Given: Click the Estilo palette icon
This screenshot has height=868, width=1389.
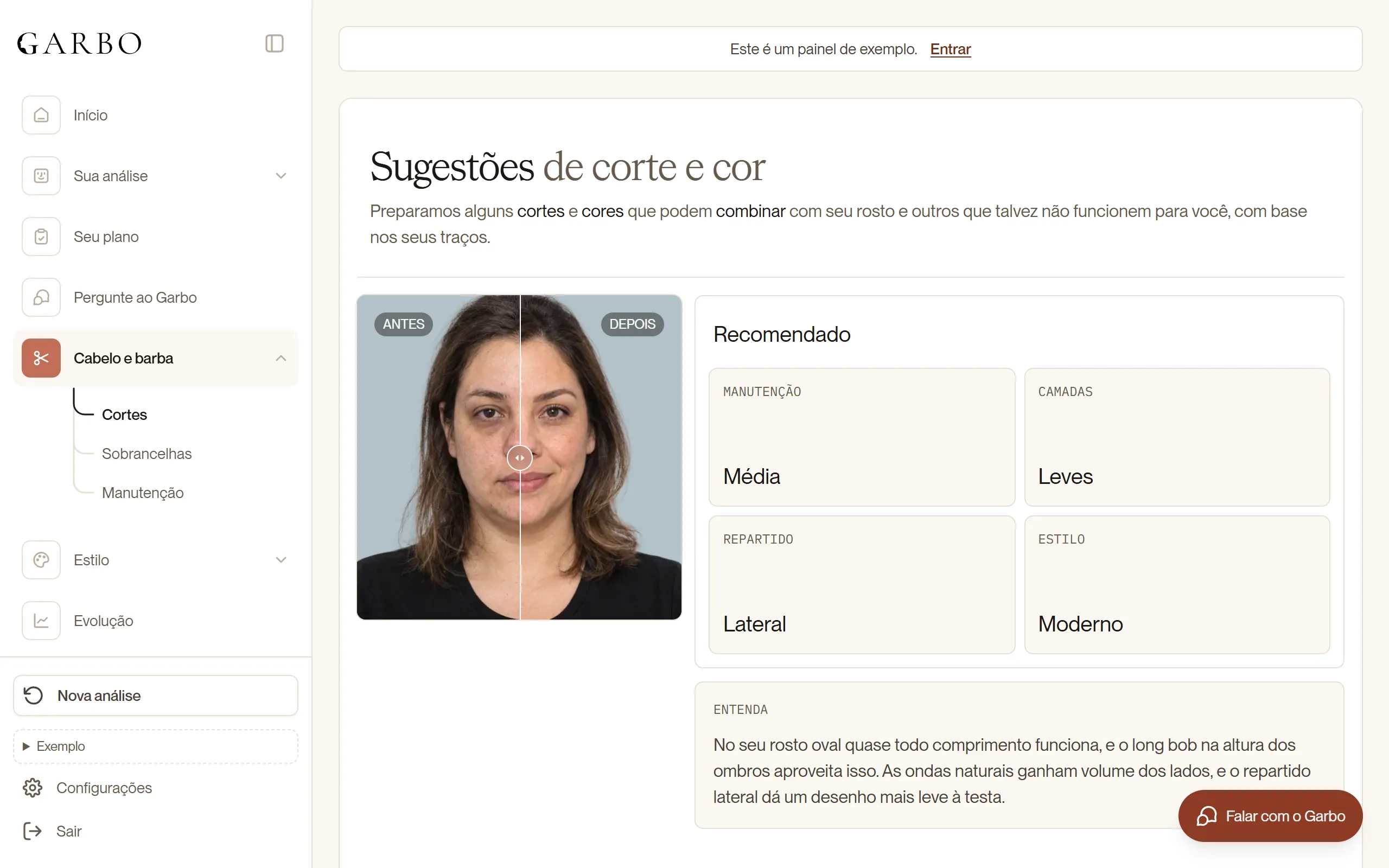Looking at the screenshot, I should (41, 560).
